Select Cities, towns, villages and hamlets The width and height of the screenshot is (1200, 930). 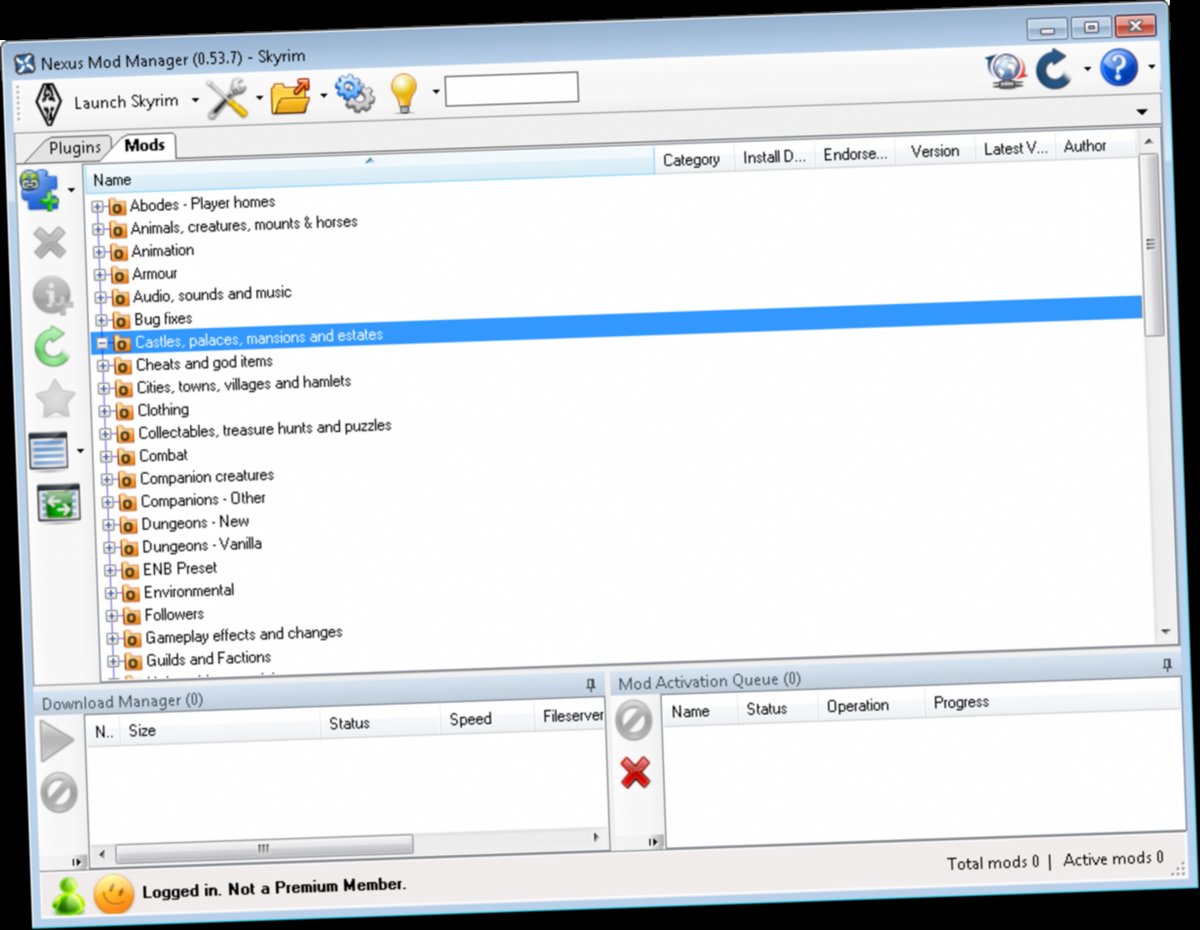tap(244, 384)
